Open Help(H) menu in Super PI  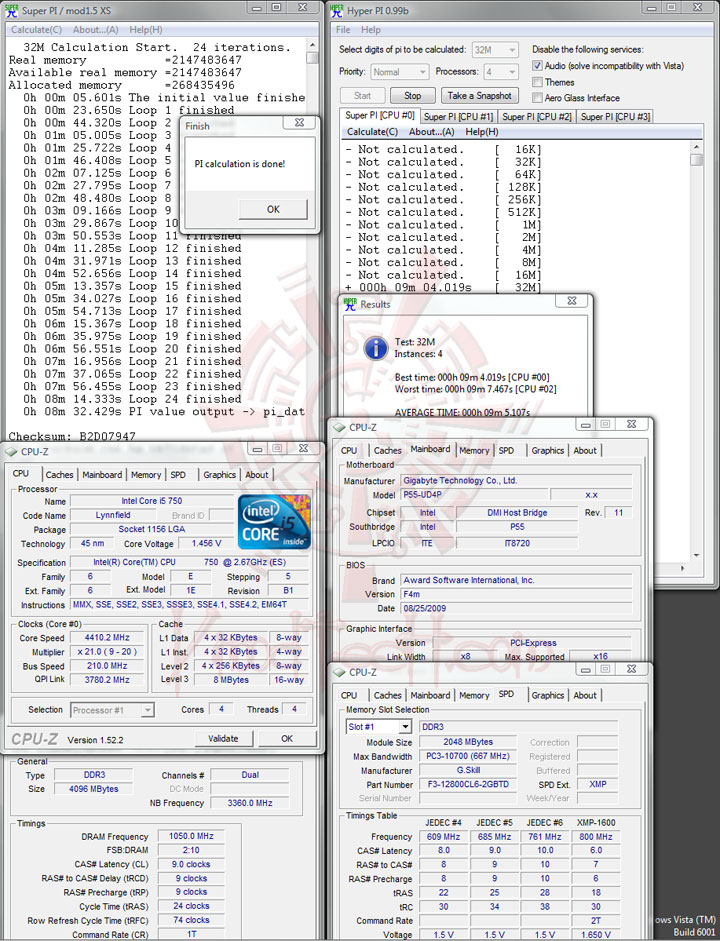pos(146,29)
